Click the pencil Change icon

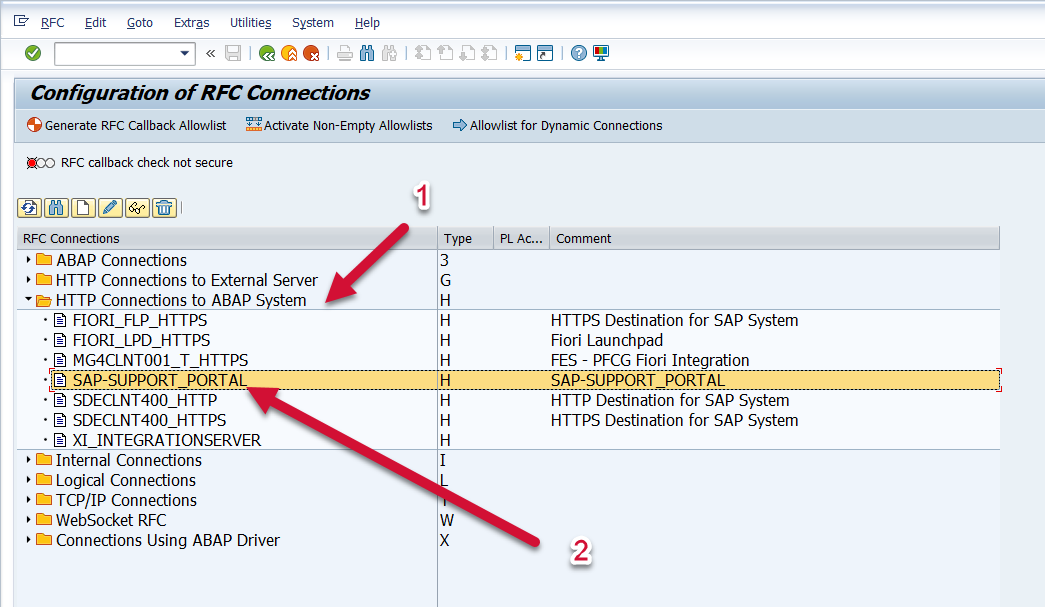coord(110,208)
